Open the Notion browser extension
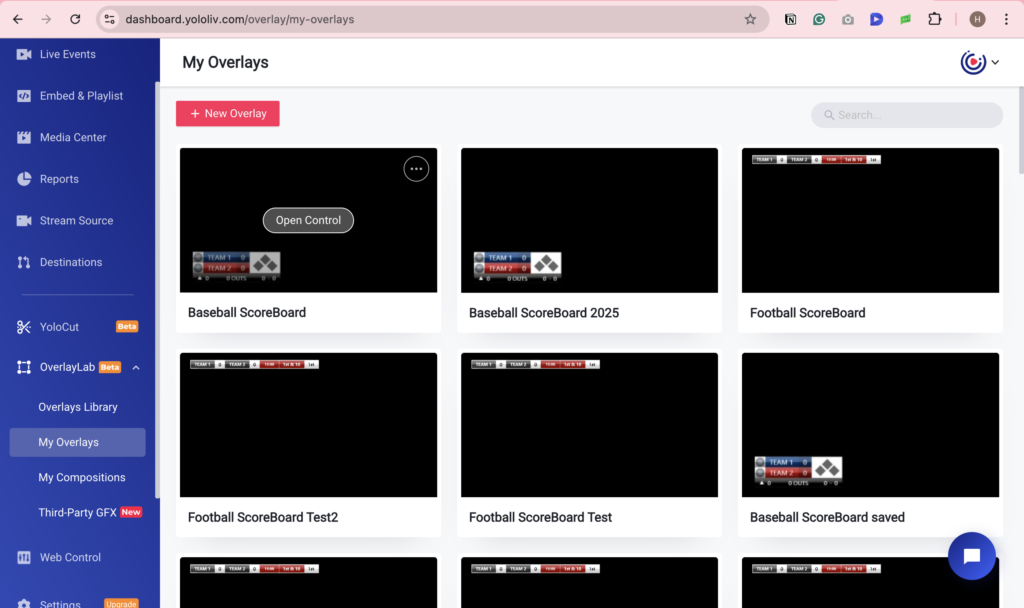This screenshot has width=1024, height=608. (x=790, y=20)
